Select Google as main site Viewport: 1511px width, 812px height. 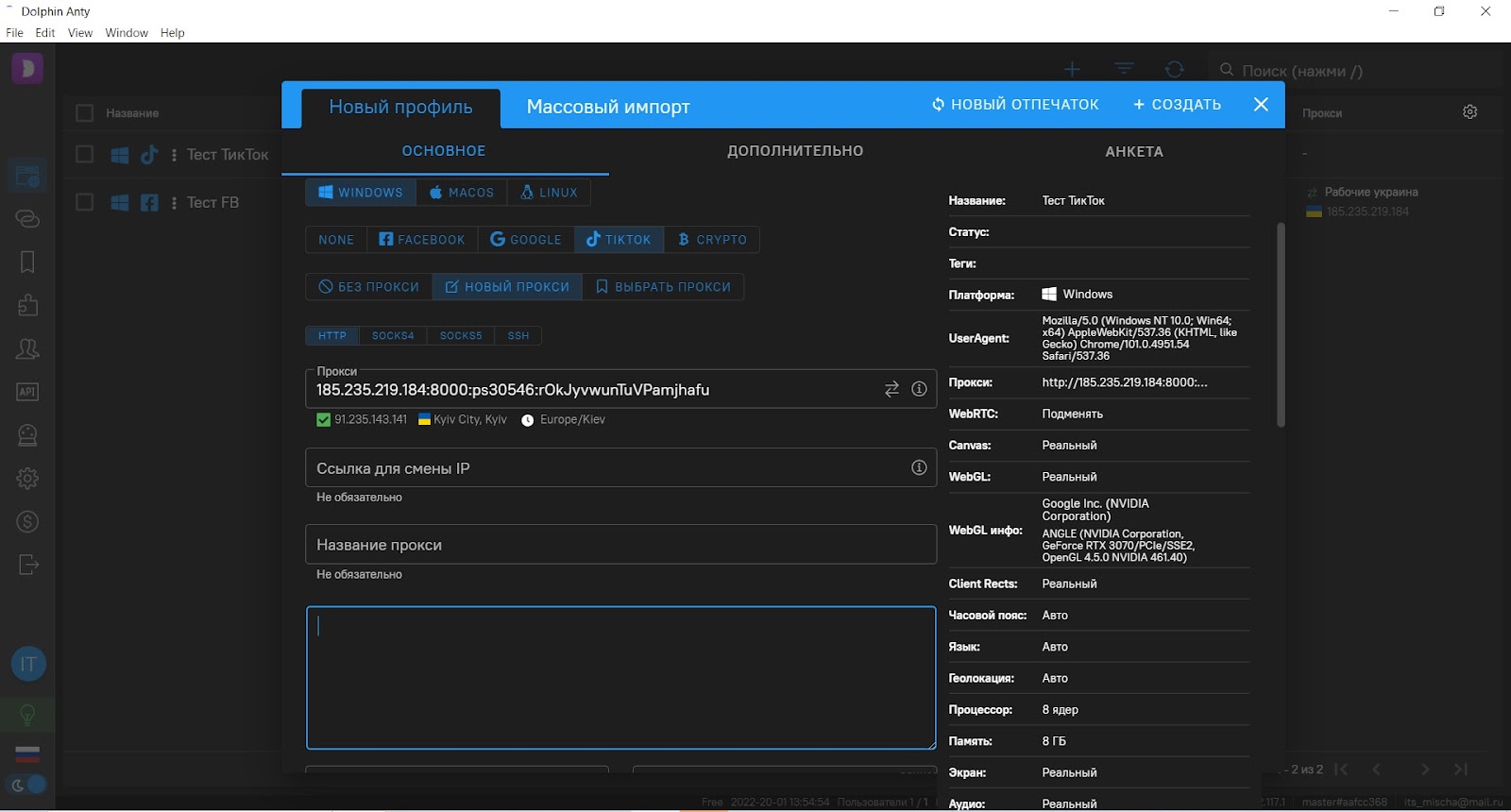tap(526, 240)
